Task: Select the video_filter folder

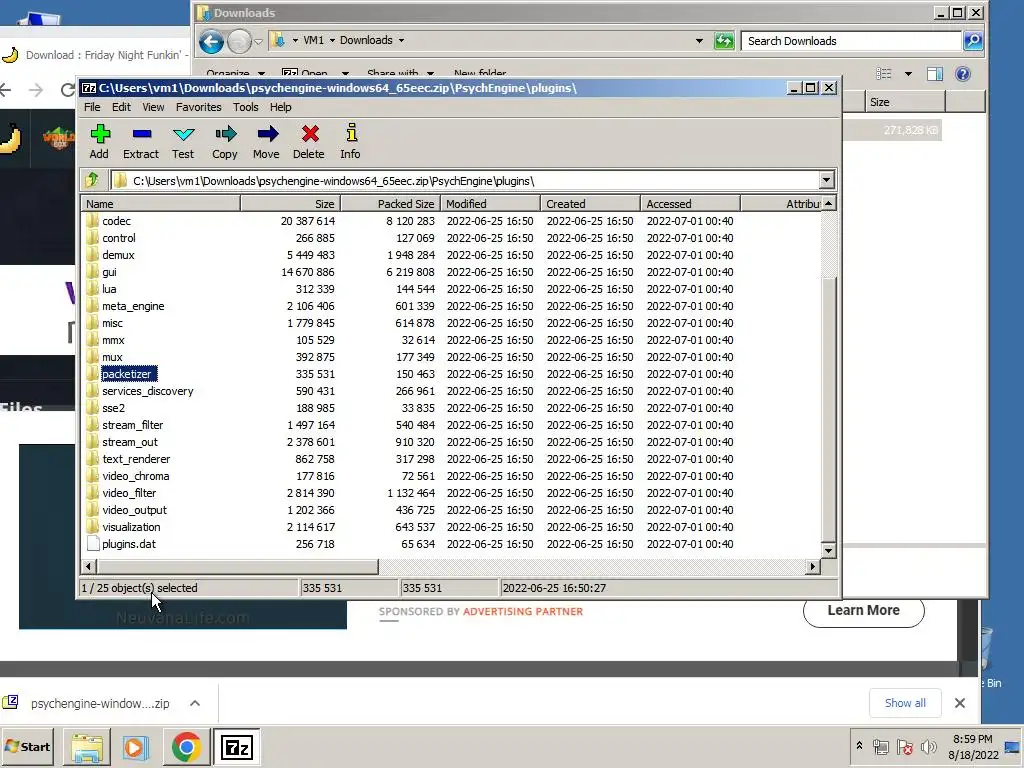Action: (129, 492)
